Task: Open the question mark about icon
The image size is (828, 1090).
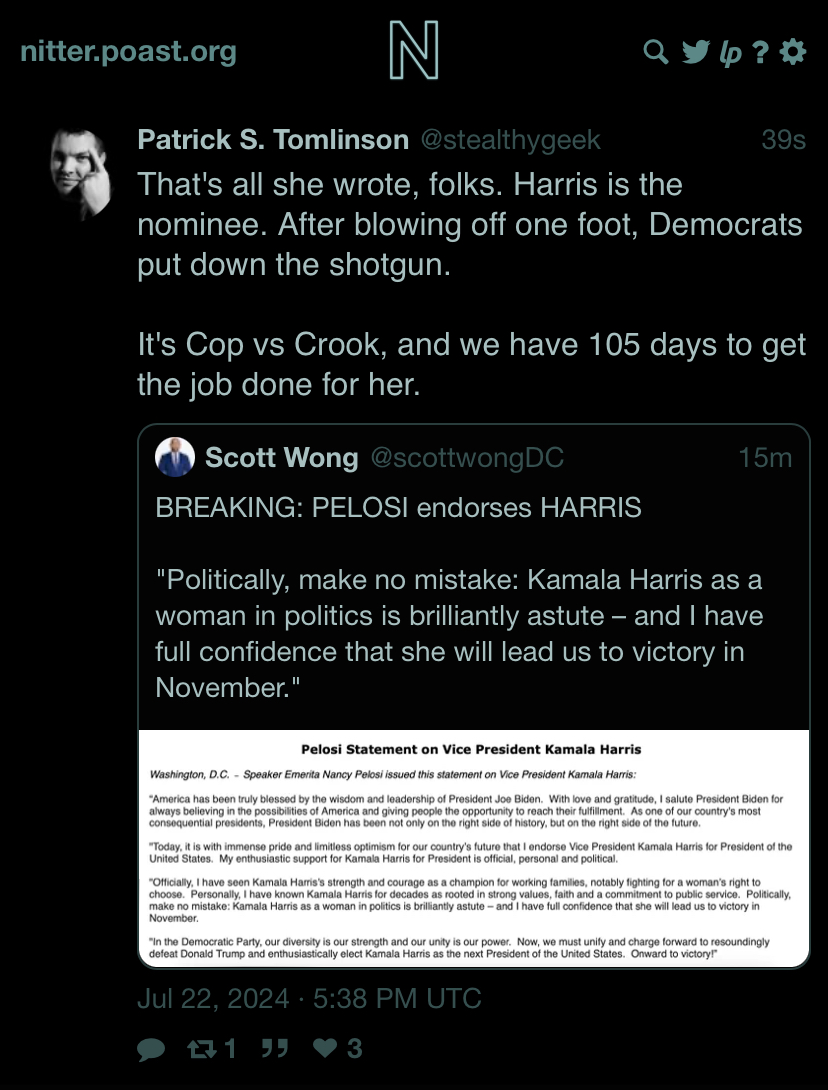Action: (761, 51)
